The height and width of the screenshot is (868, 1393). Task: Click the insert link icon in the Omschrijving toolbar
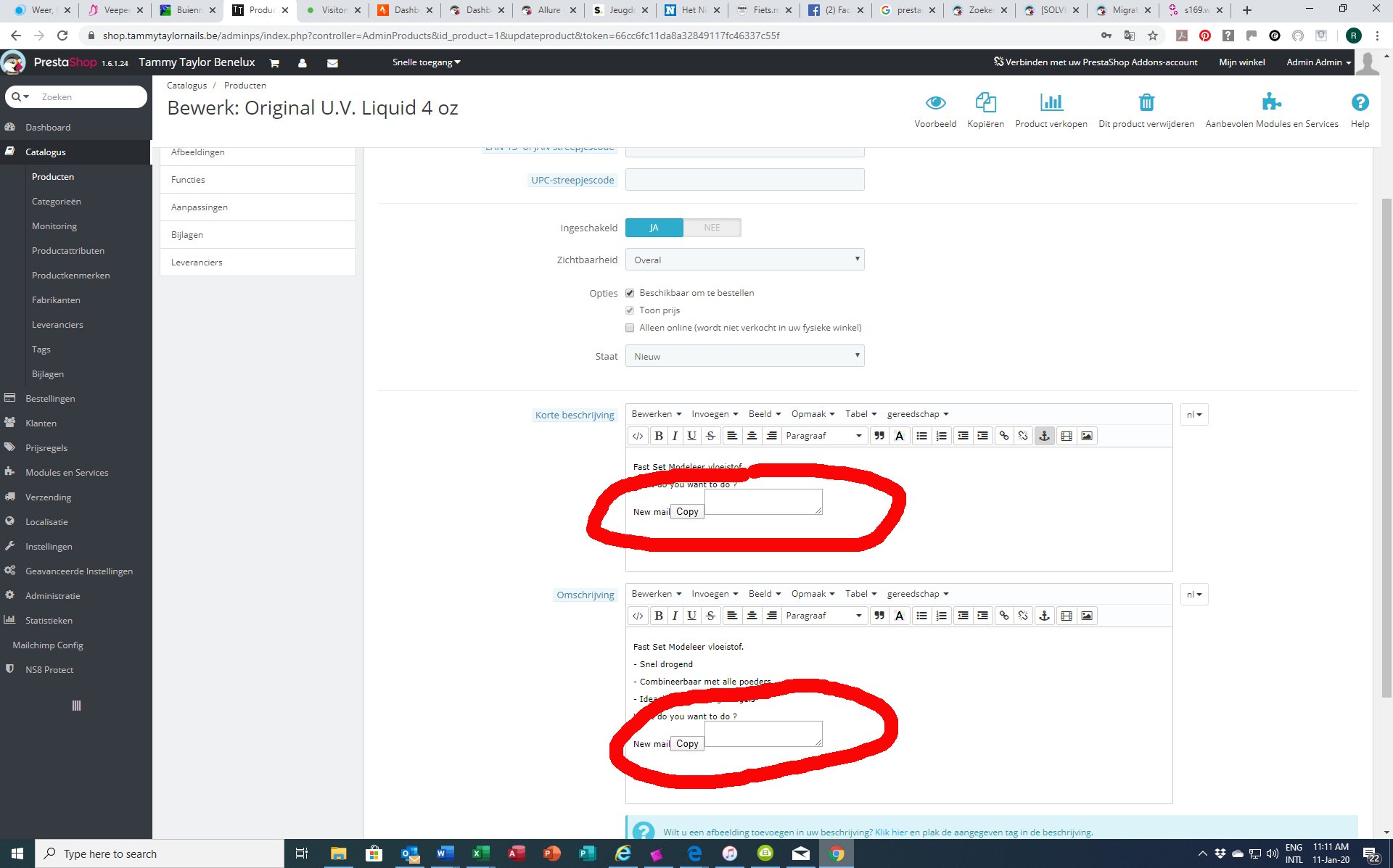(x=1003, y=616)
